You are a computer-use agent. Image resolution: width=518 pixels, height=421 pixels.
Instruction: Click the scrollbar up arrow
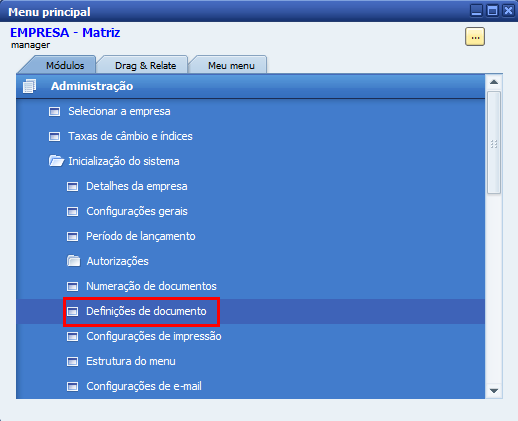[494, 82]
